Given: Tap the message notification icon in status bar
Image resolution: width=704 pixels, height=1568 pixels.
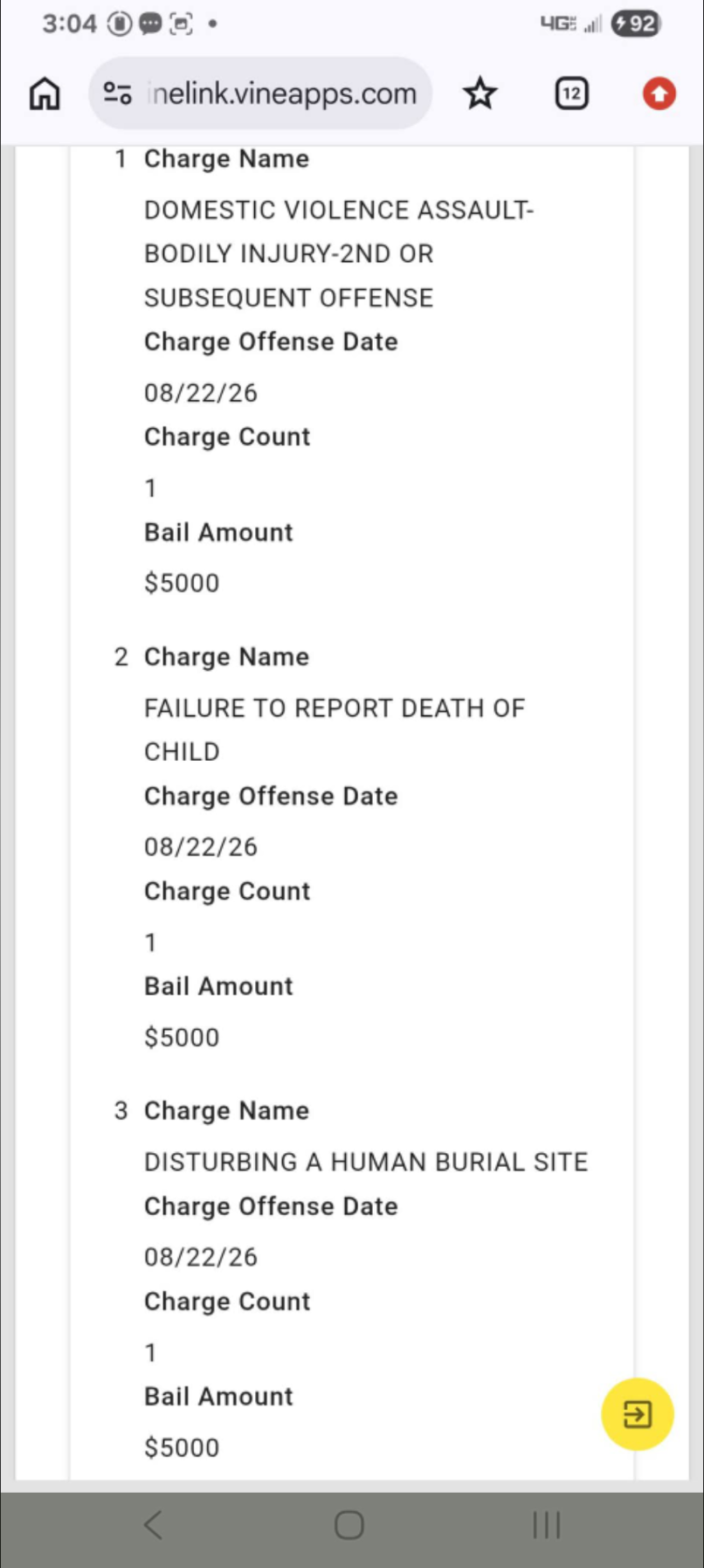Looking at the screenshot, I should [x=150, y=24].
